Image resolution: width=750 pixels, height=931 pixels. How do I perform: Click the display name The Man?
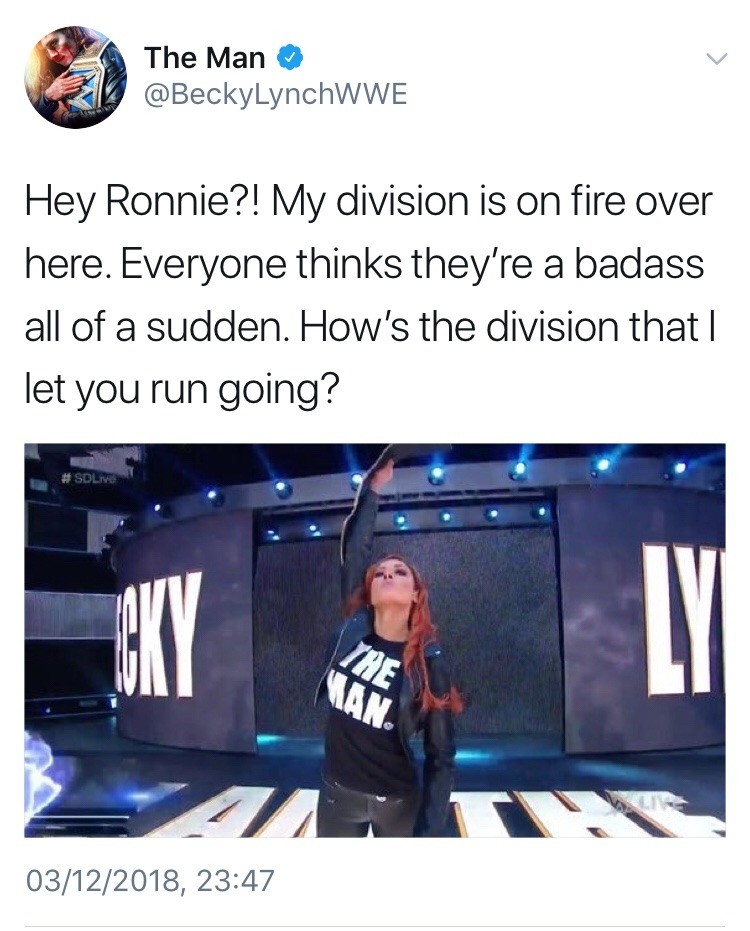[205, 58]
